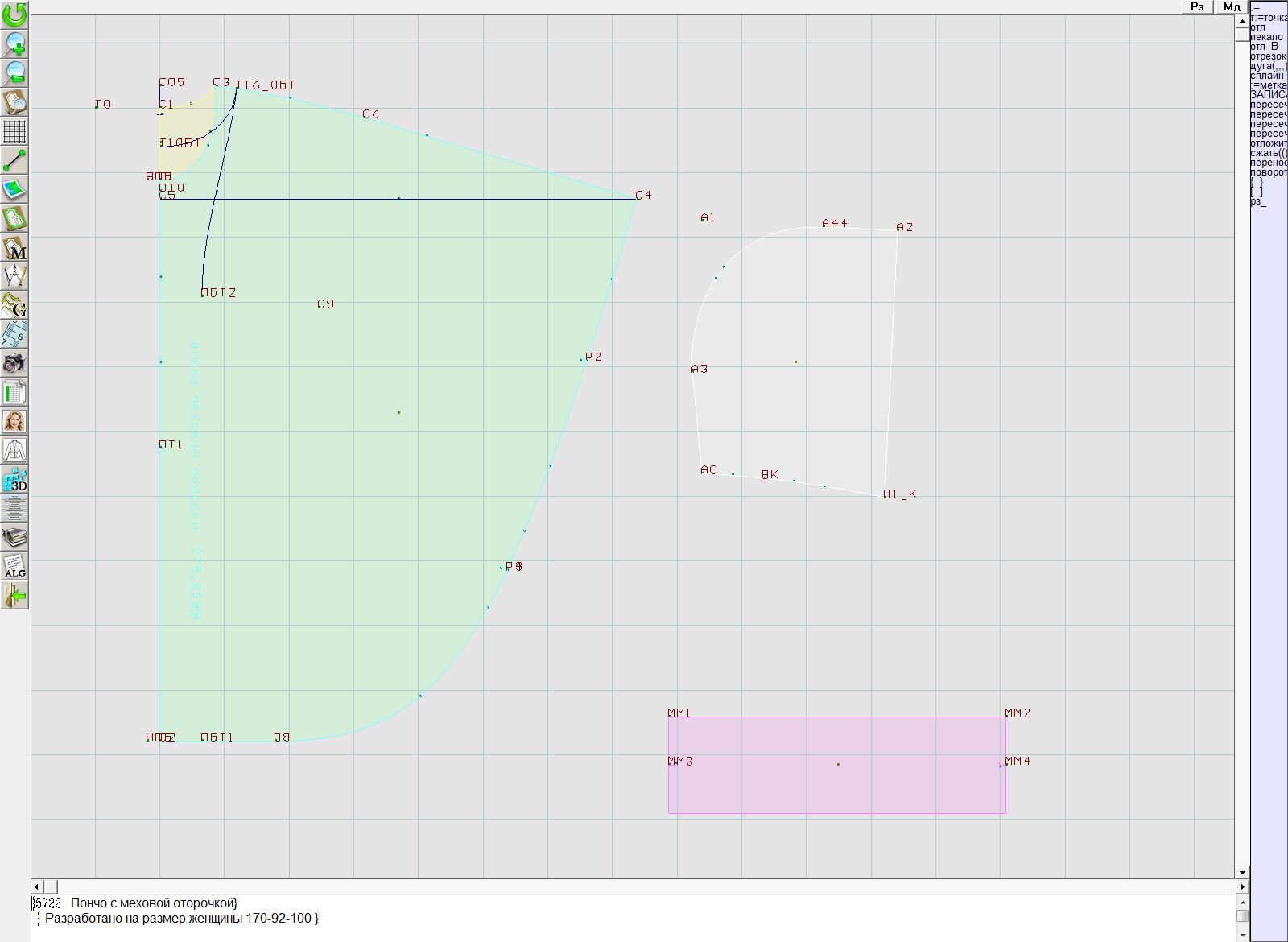The height and width of the screenshot is (942, 1288).
Task: Select the line segment drawing tool
Action: [x=14, y=160]
